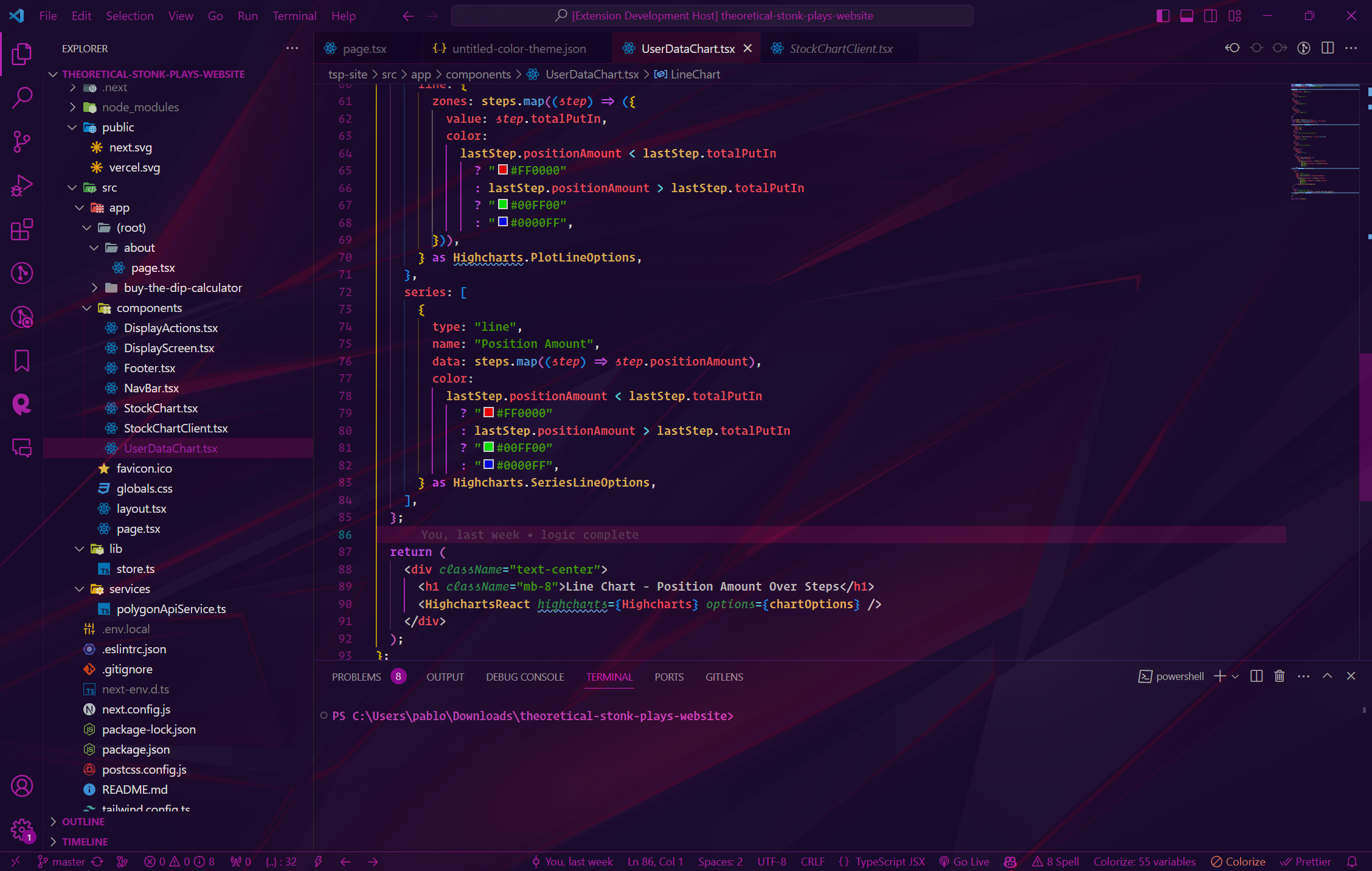
Task: Click the blue #0000FF swatch on line 82
Action: [488, 465]
